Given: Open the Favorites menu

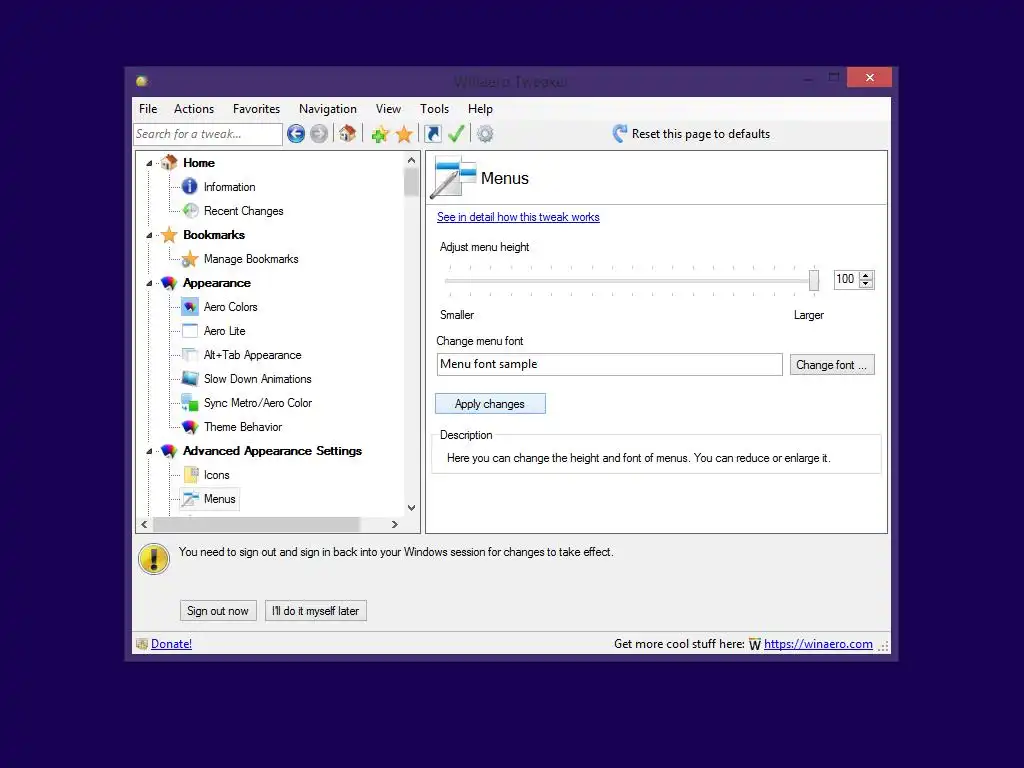Looking at the screenshot, I should [x=257, y=109].
